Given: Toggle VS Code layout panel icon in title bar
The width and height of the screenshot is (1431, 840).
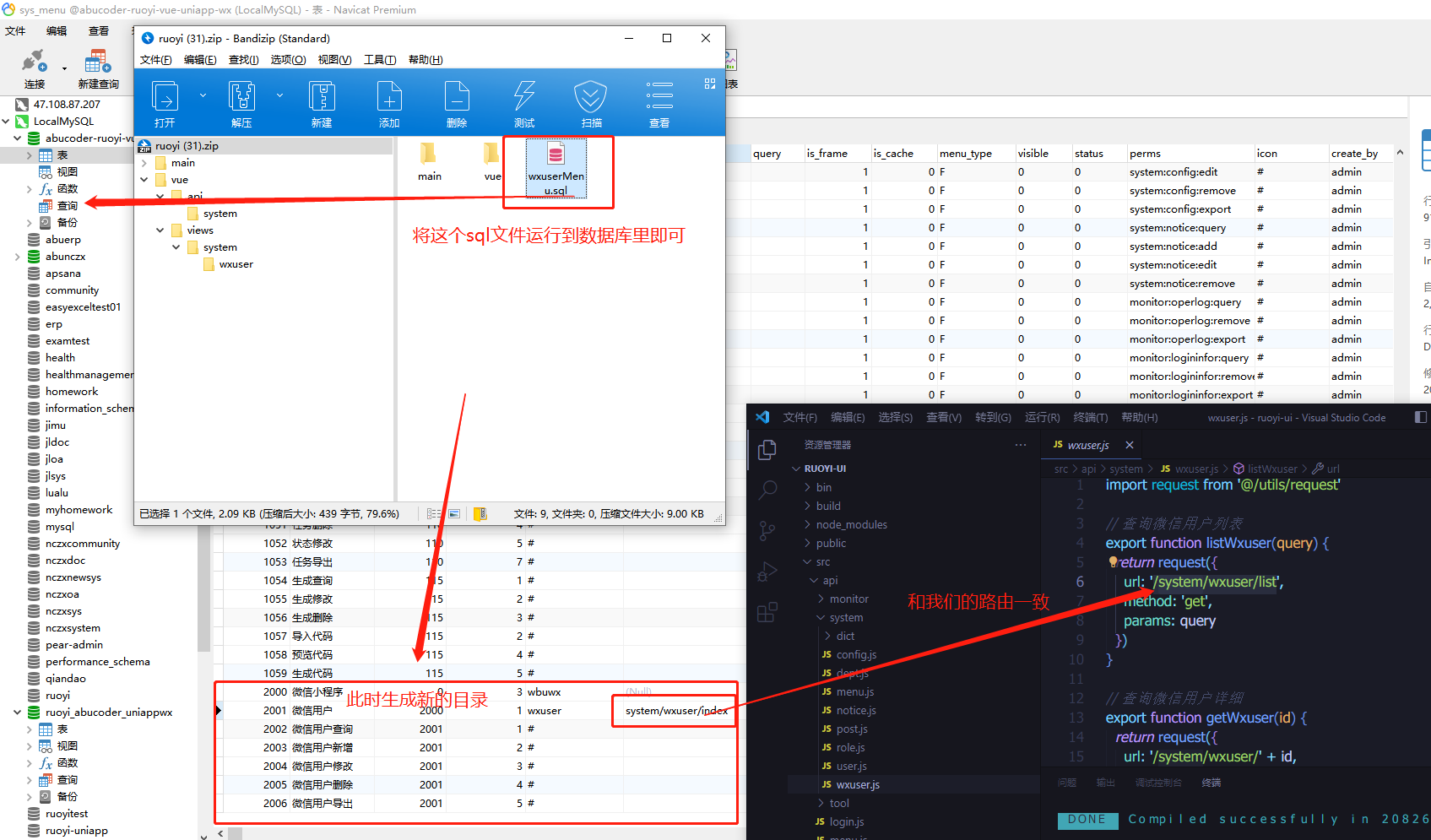Looking at the screenshot, I should [1421, 417].
